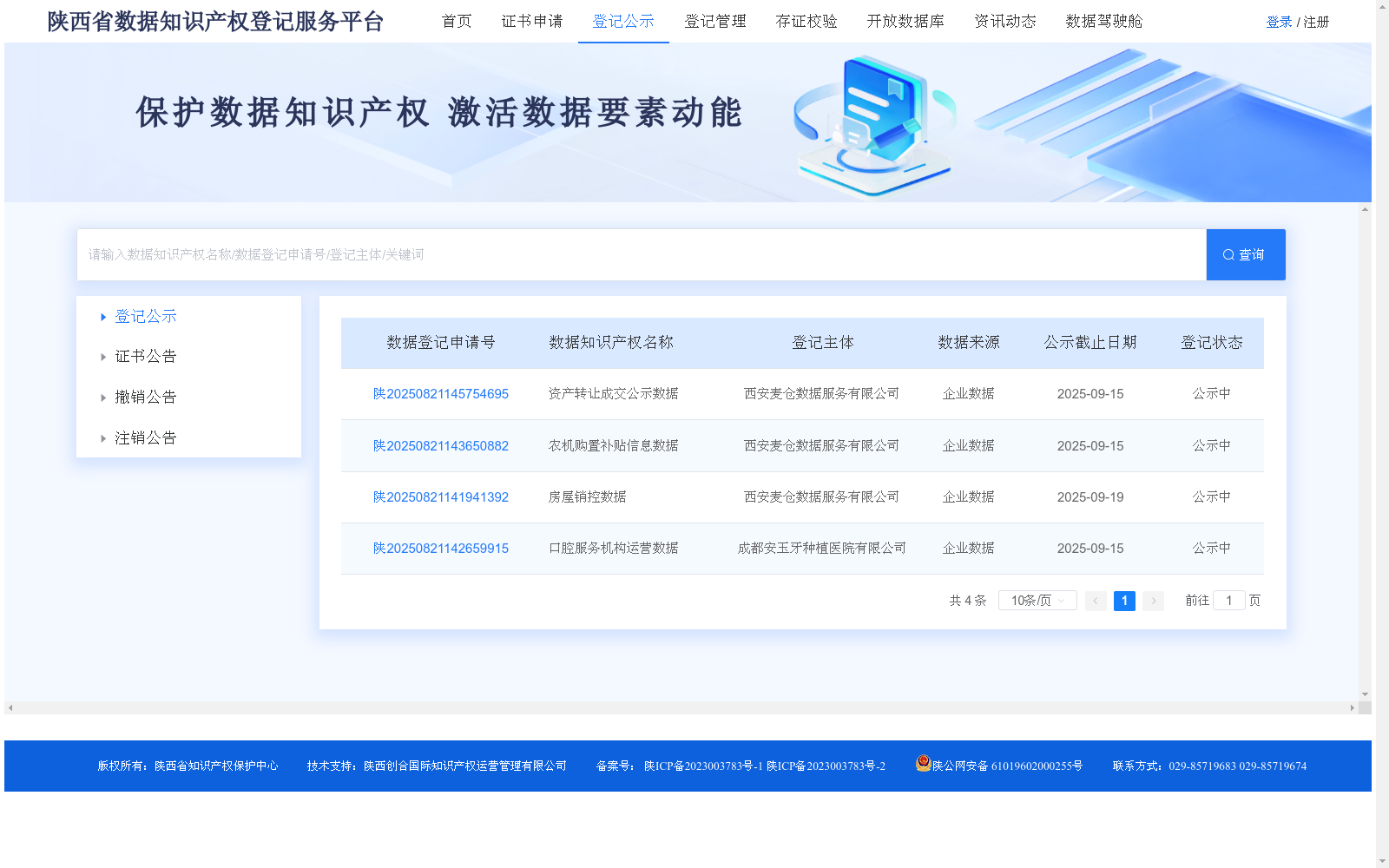Click the horizontal scrollbar left arrow

(10, 708)
